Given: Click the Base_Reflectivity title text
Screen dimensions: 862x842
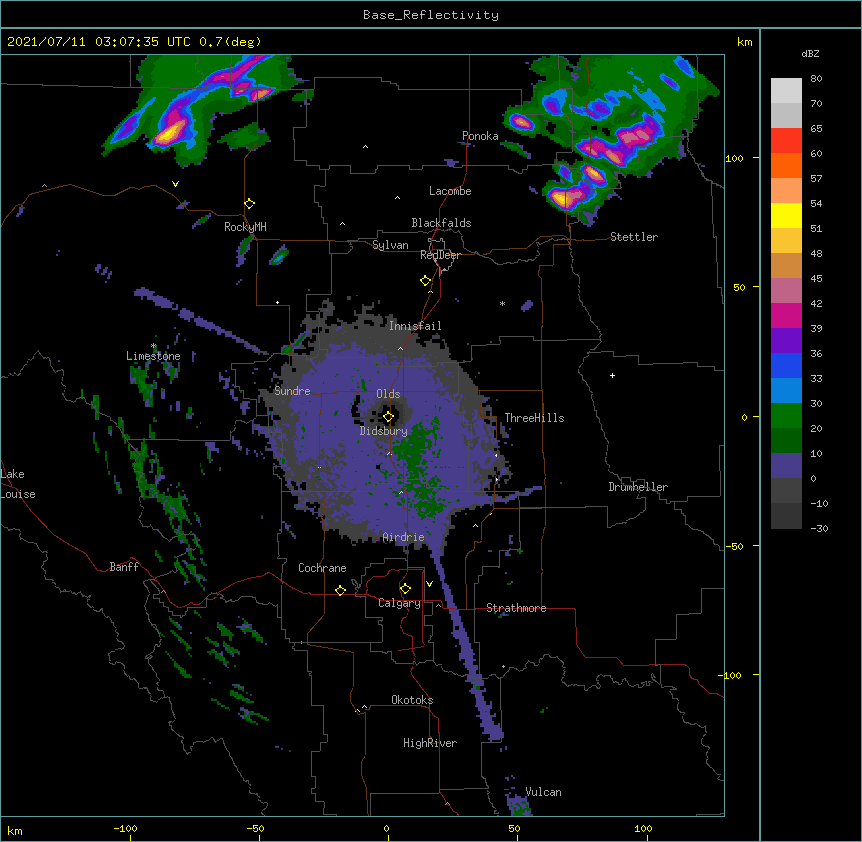Looking at the screenshot, I should pyautogui.click(x=431, y=15).
